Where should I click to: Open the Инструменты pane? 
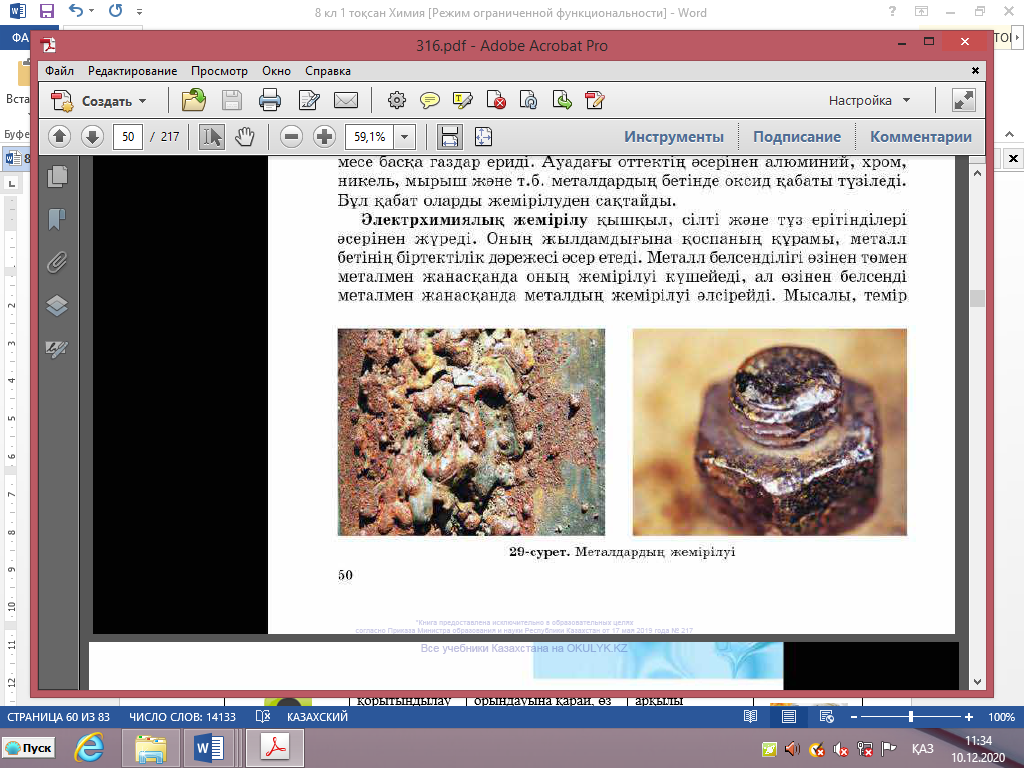coord(674,137)
